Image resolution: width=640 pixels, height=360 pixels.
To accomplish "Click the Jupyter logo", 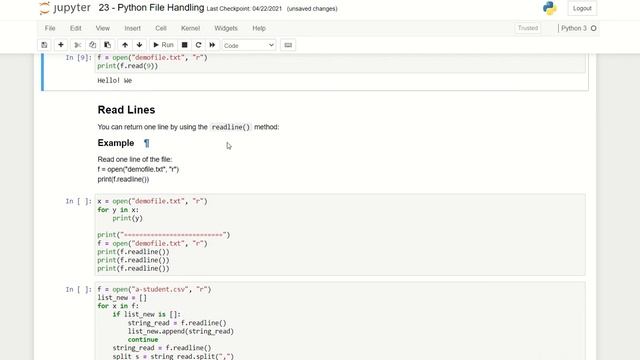I will 65,8.
